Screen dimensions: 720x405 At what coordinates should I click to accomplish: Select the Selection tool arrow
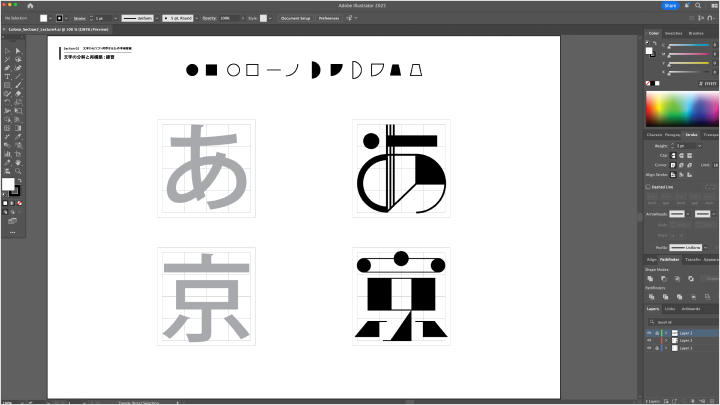point(7,51)
